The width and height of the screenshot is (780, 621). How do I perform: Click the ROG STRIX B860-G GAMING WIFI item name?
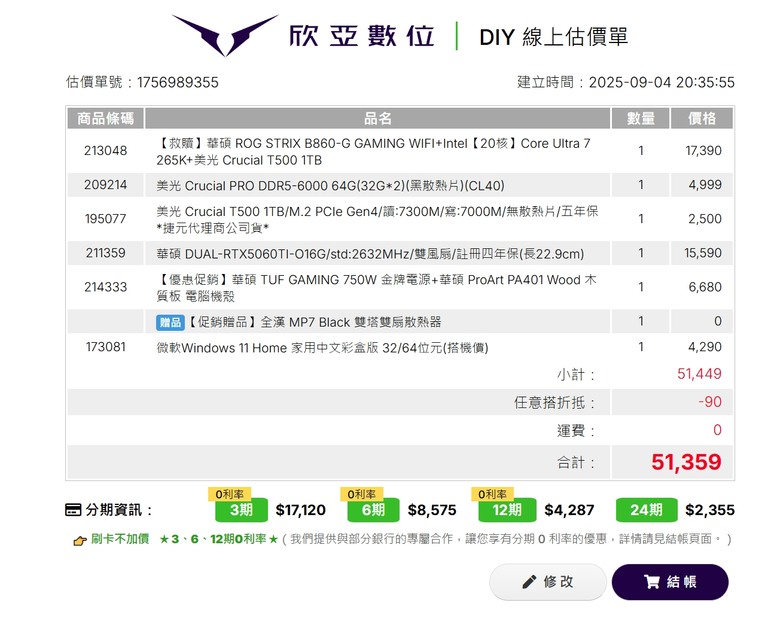click(373, 152)
